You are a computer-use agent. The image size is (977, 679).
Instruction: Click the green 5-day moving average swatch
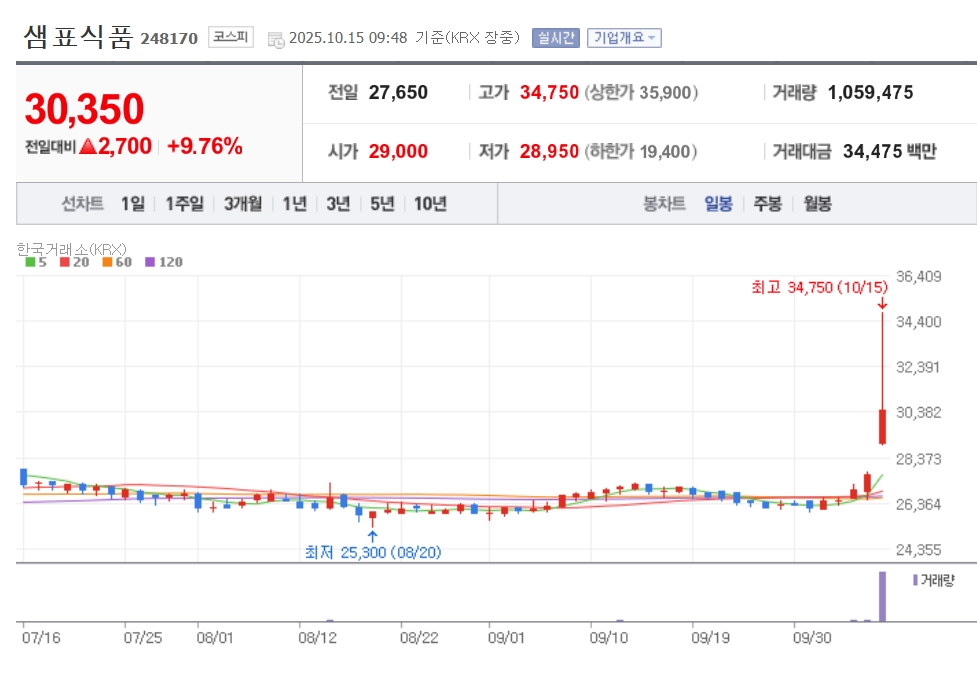click(x=30, y=262)
